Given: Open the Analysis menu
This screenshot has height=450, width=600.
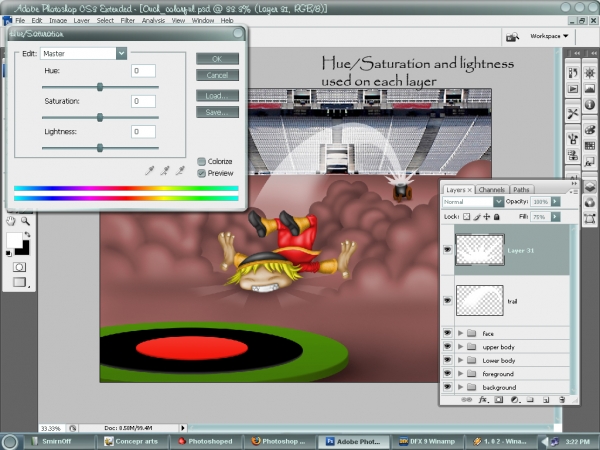Looking at the screenshot, I should click(153, 20).
